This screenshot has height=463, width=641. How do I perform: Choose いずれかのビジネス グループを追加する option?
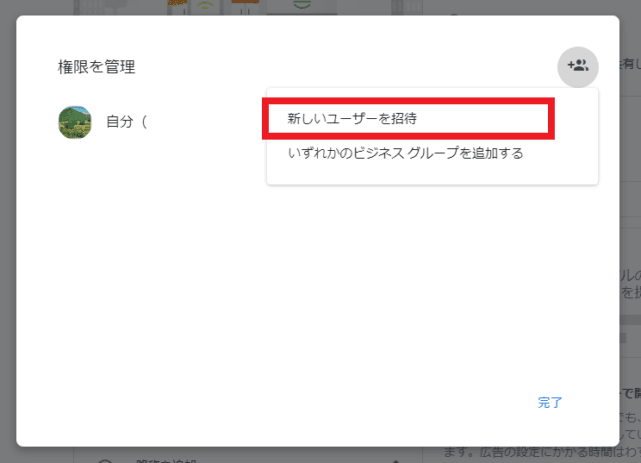coord(405,153)
